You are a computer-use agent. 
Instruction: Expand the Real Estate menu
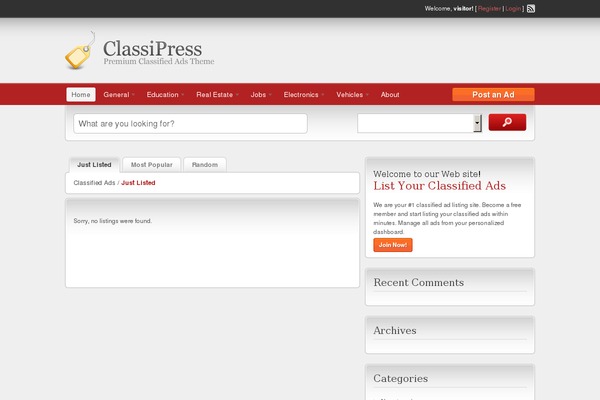(217, 95)
